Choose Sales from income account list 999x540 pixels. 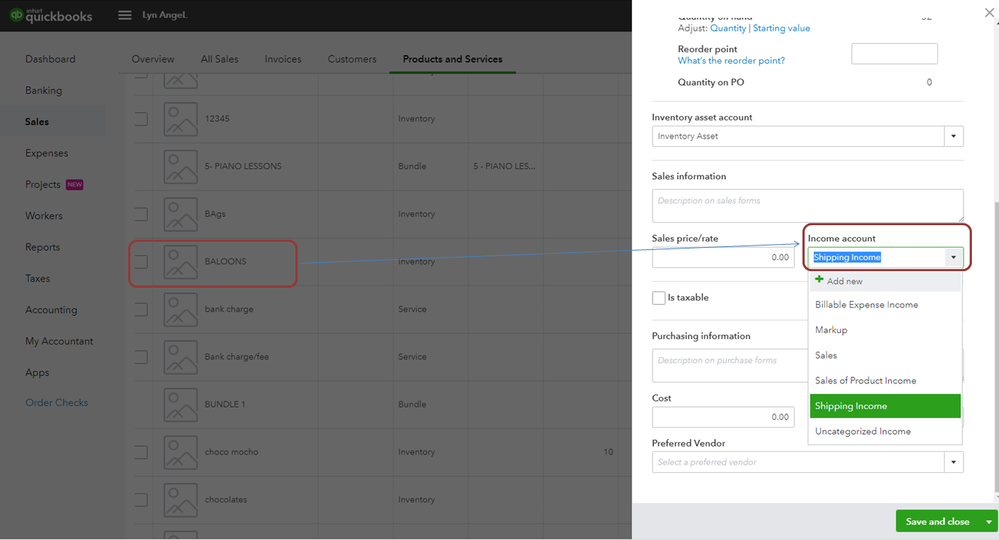point(885,355)
